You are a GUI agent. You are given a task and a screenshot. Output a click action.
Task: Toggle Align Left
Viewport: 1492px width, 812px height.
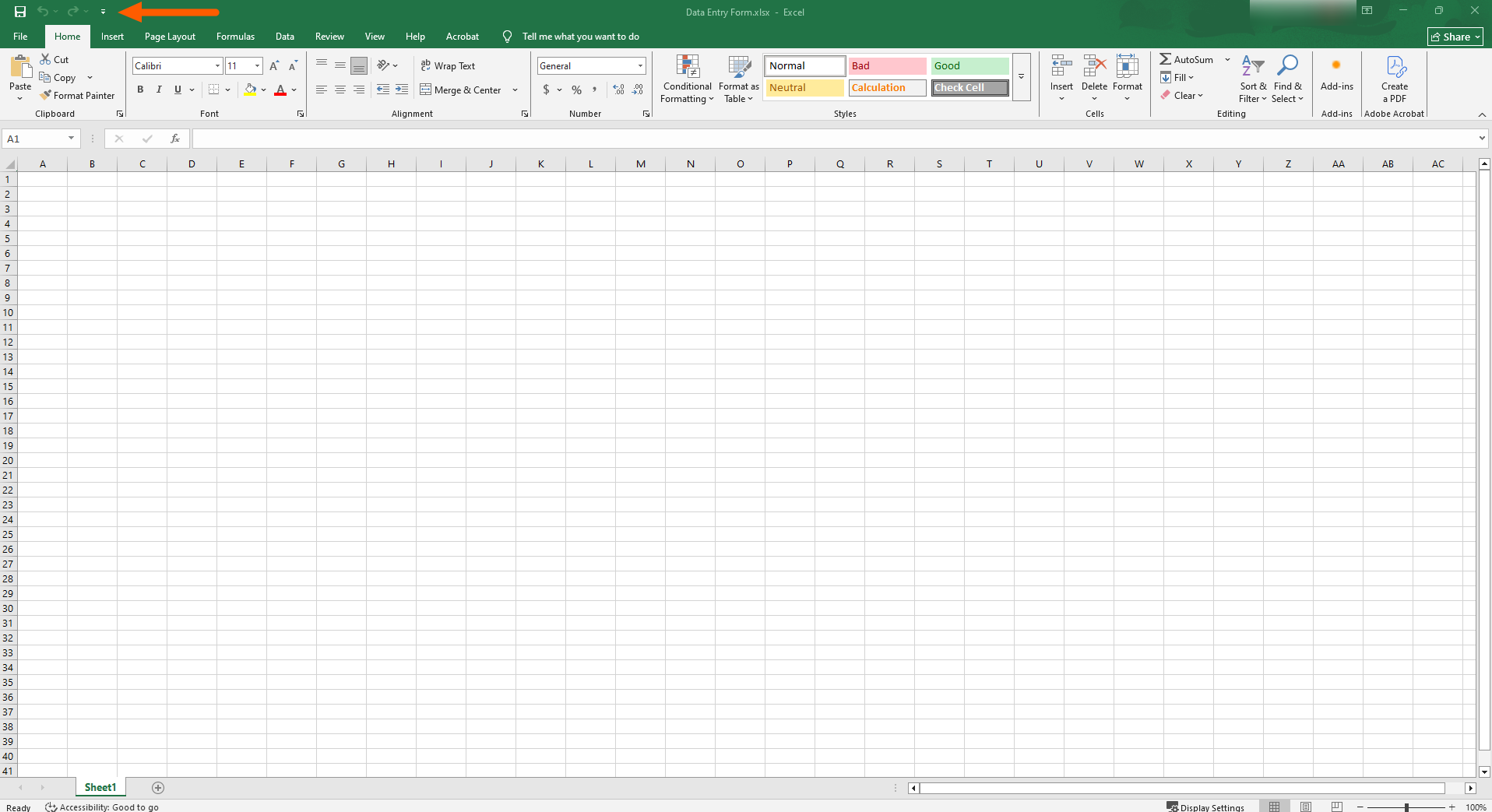click(x=321, y=90)
